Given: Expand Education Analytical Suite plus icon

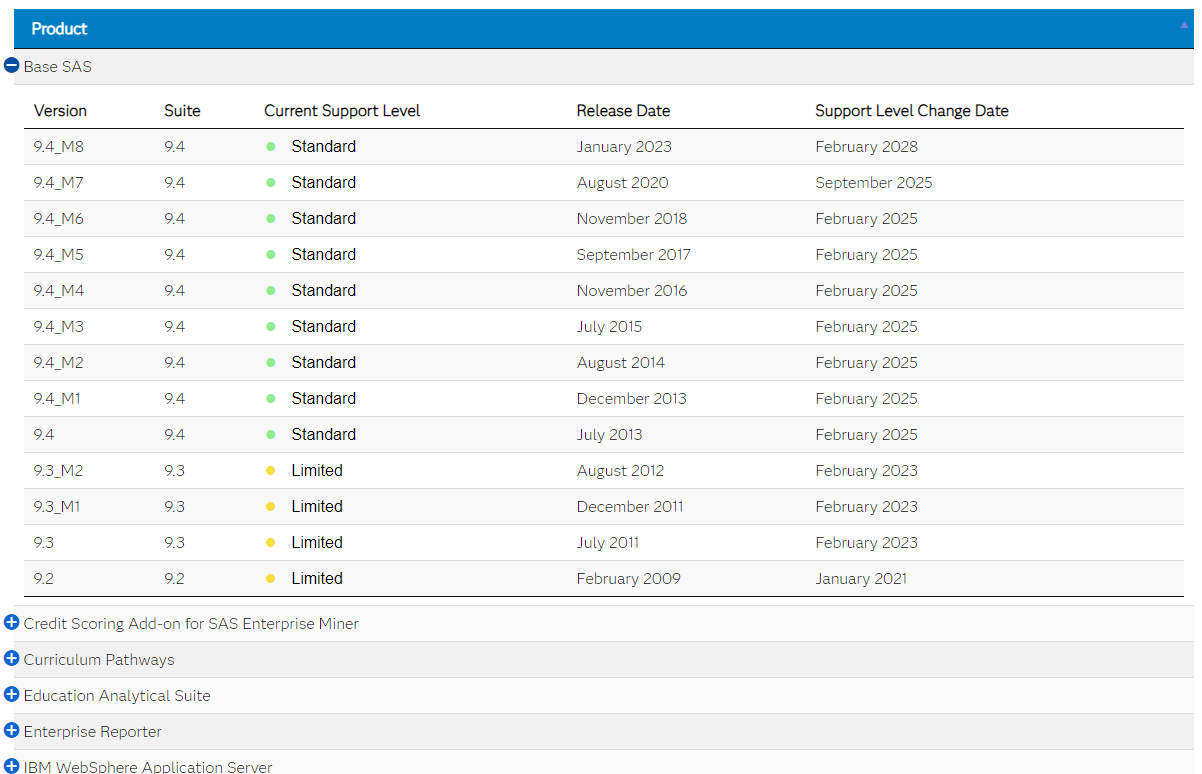Looking at the screenshot, I should [12, 694].
